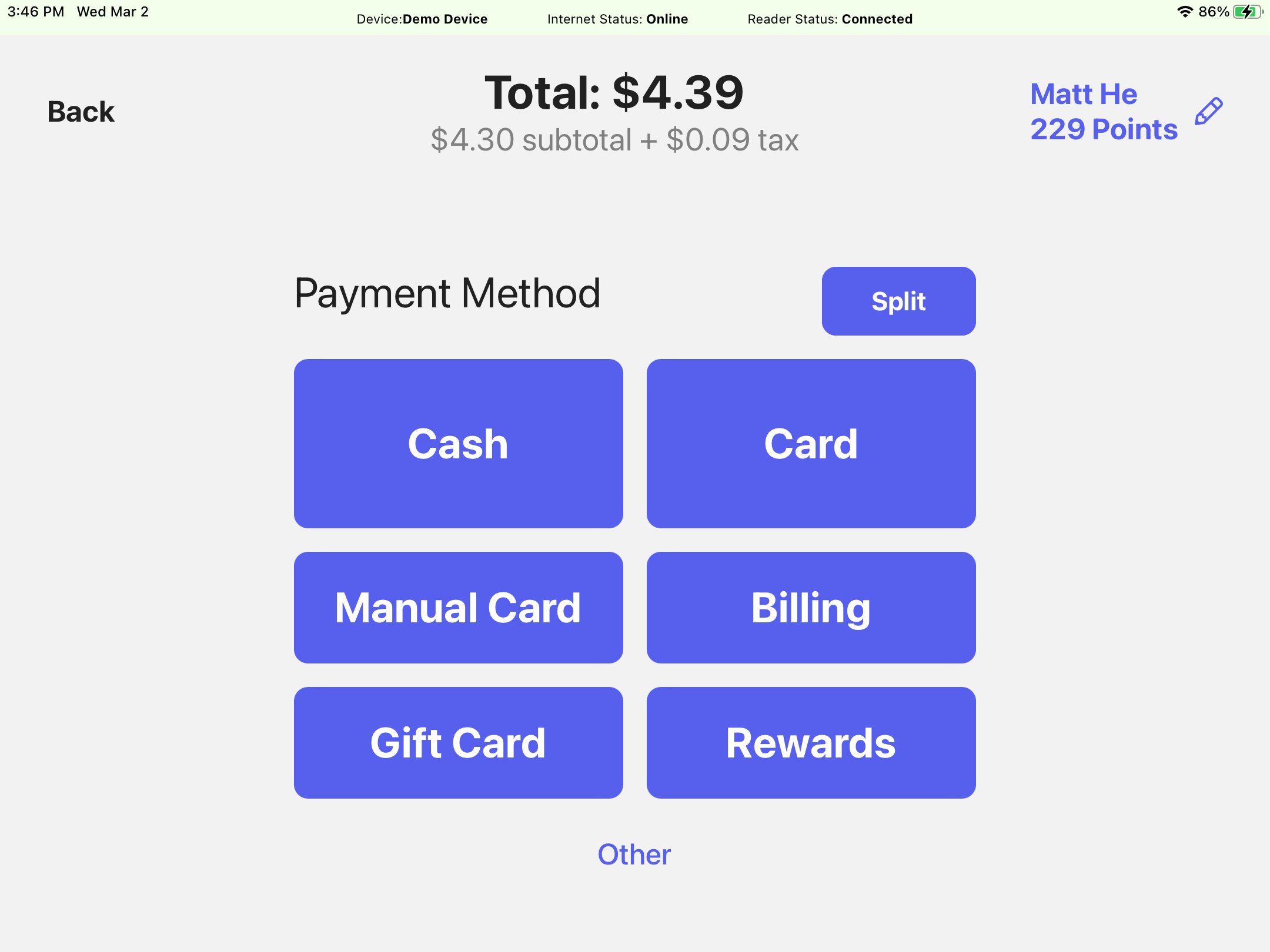
Task: Tap the Total $4.39 amount
Action: [x=614, y=93]
